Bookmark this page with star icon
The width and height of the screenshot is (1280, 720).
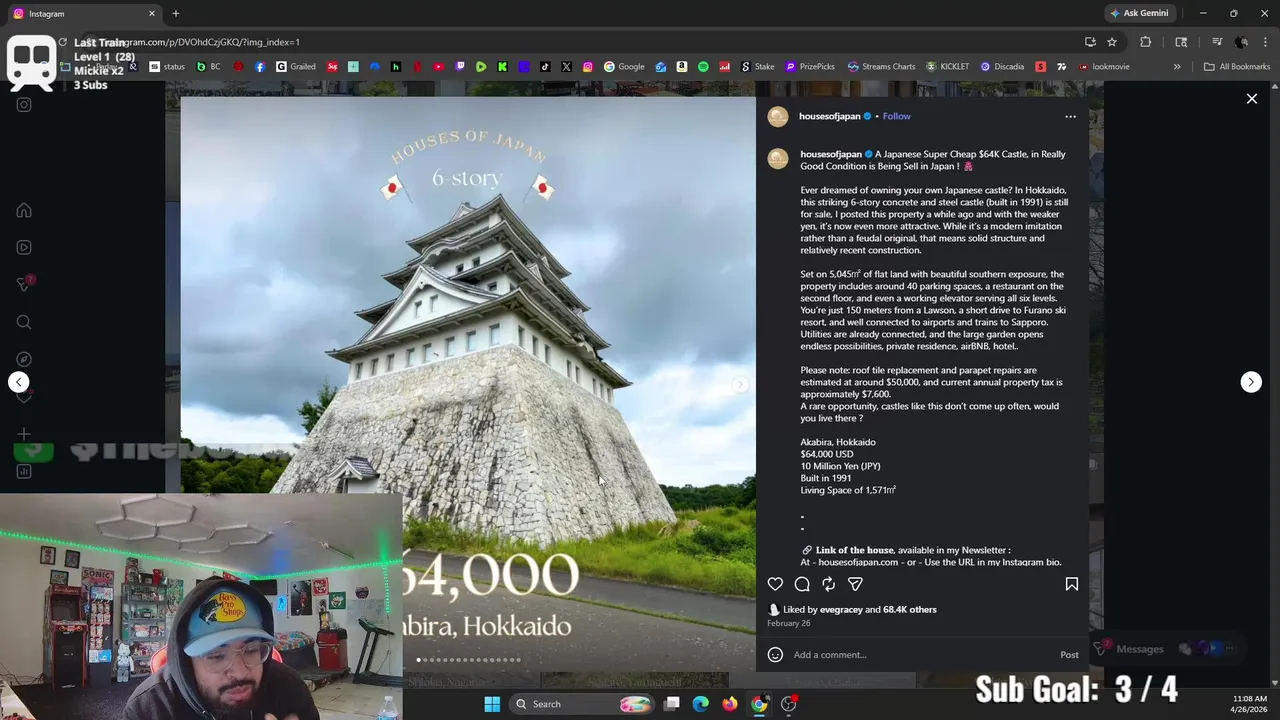[x=1112, y=42]
